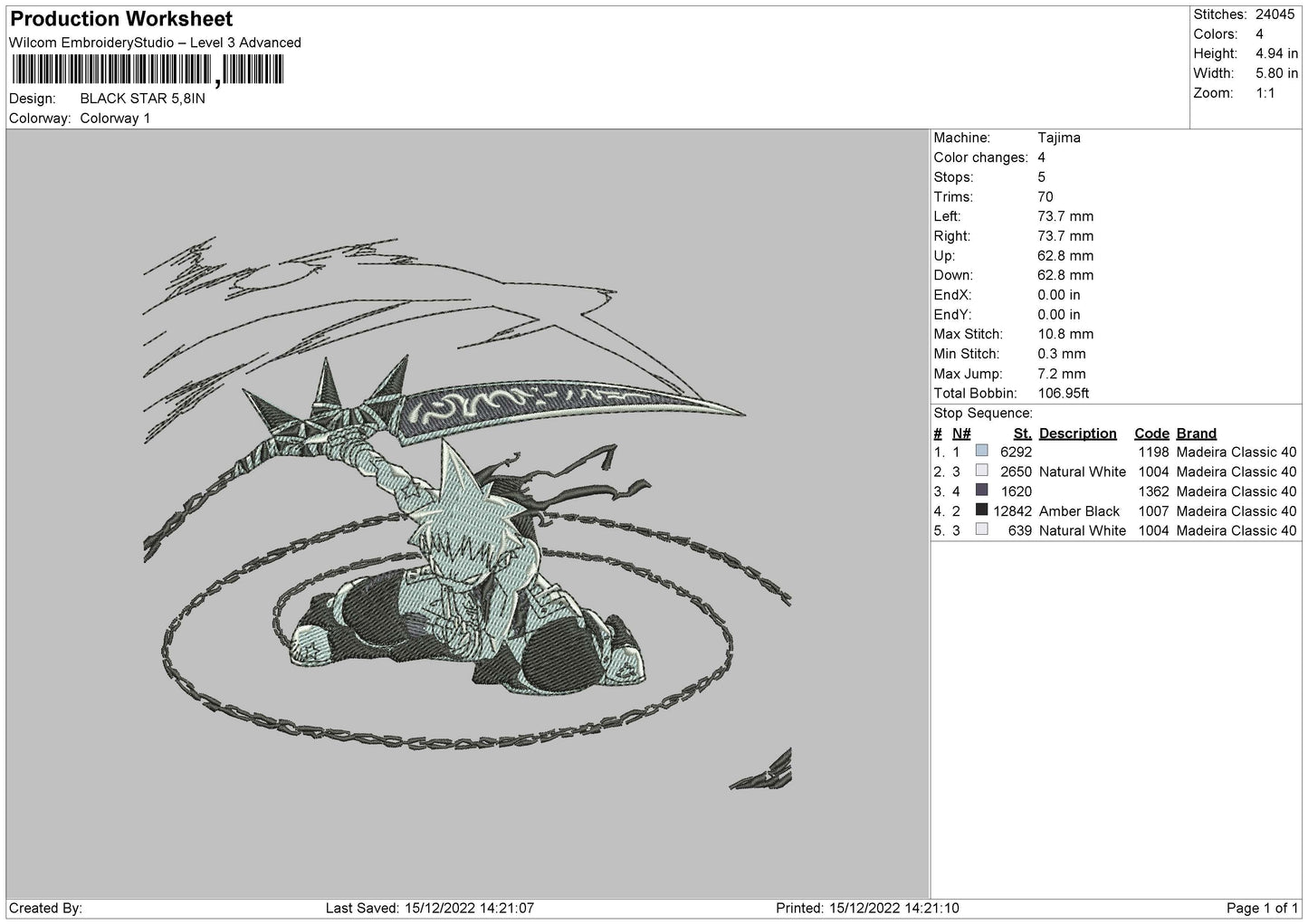The height and width of the screenshot is (924, 1308).
Task: Click the 'Right:' extent label
Action: pos(952,236)
